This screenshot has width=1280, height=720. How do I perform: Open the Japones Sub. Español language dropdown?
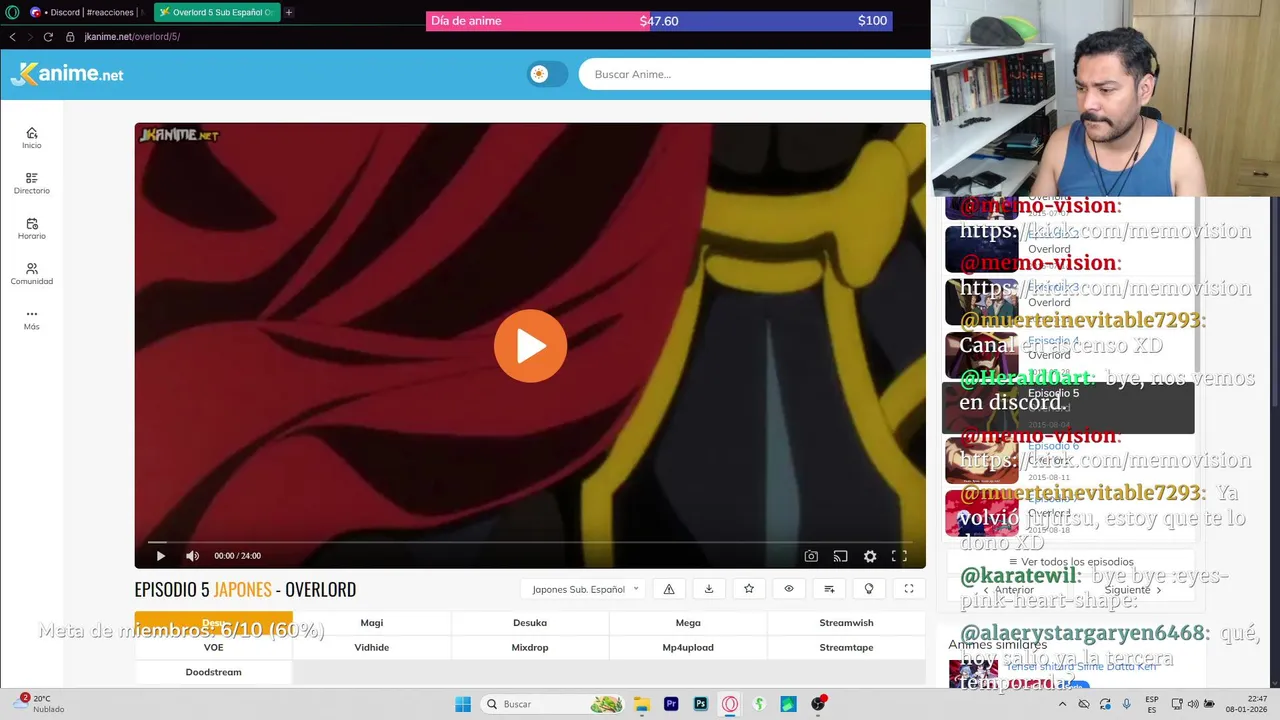tap(585, 589)
